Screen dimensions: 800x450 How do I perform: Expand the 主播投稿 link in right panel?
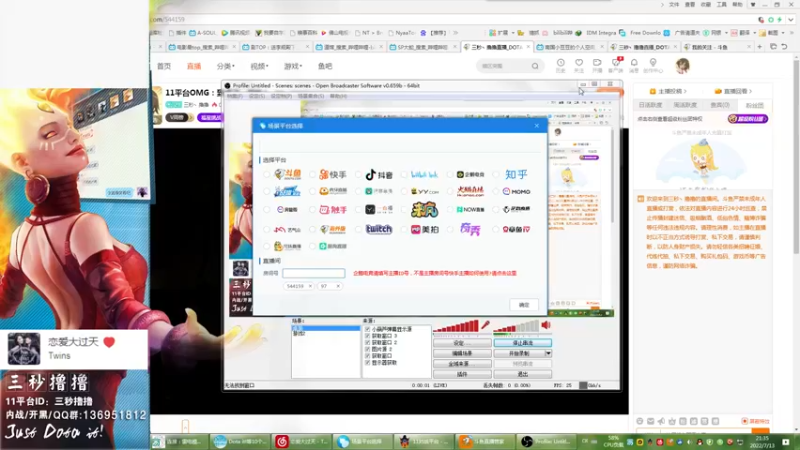(668, 91)
